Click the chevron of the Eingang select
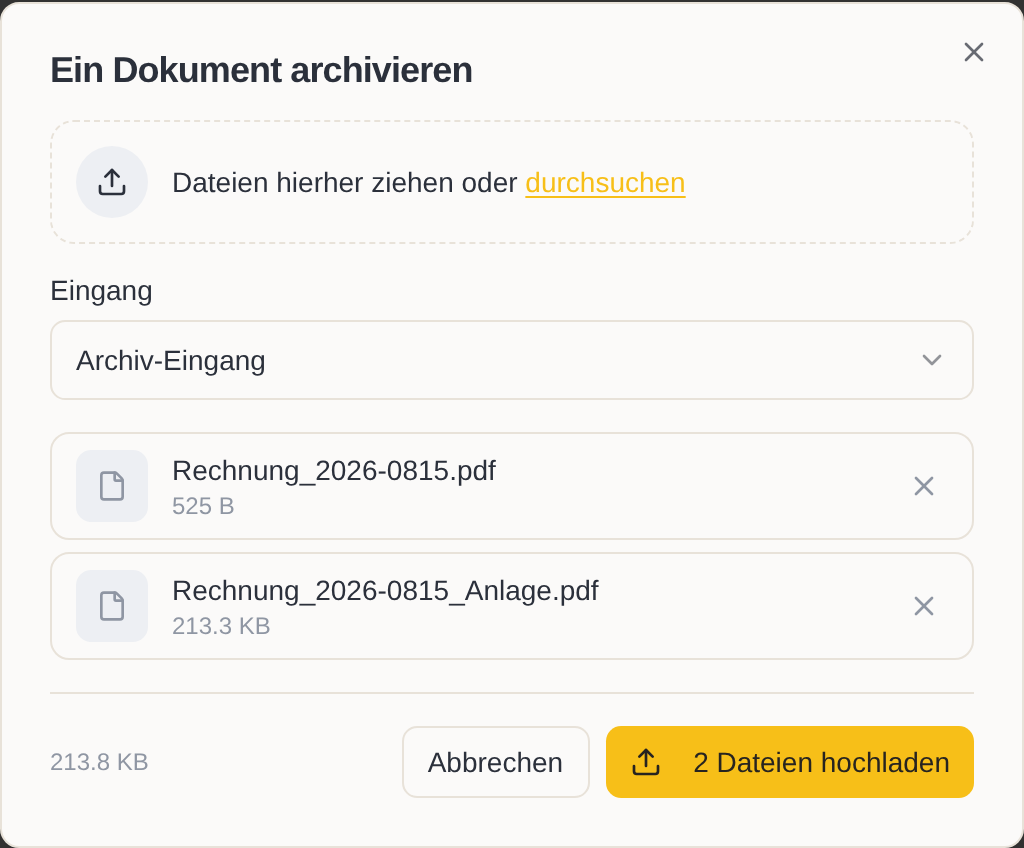Viewport: 1024px width, 848px height. click(932, 360)
